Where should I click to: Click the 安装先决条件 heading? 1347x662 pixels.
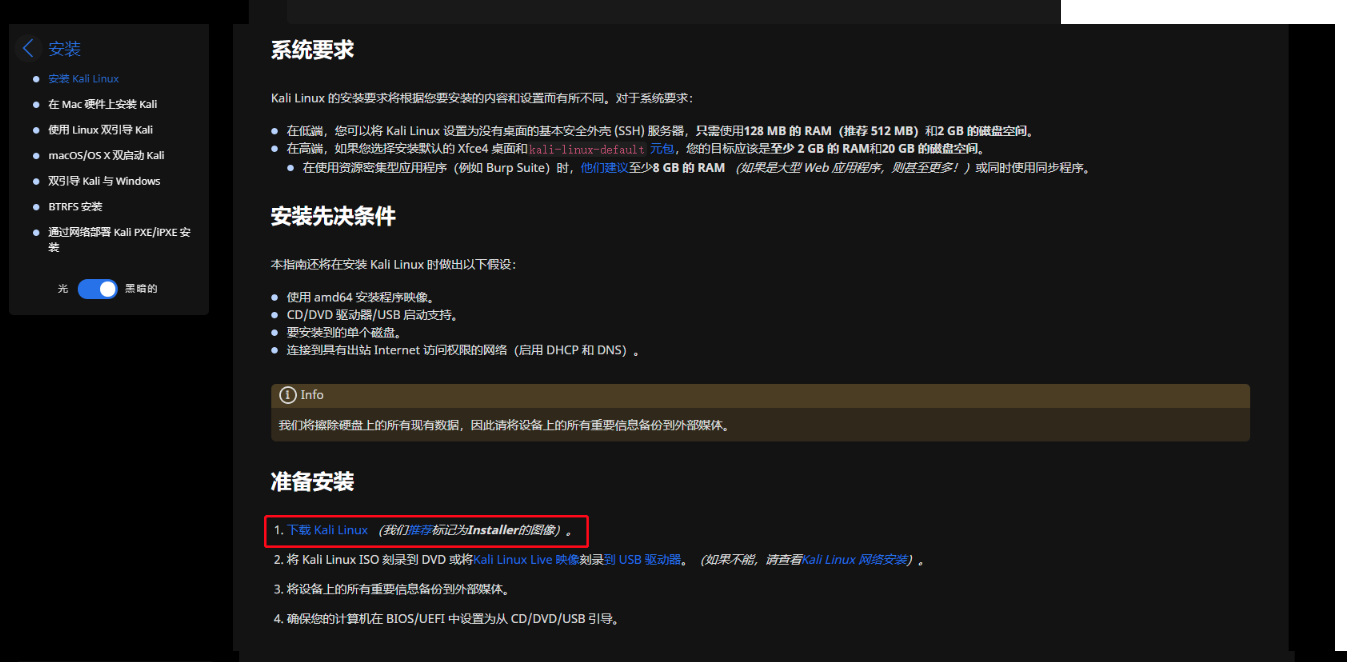click(333, 217)
